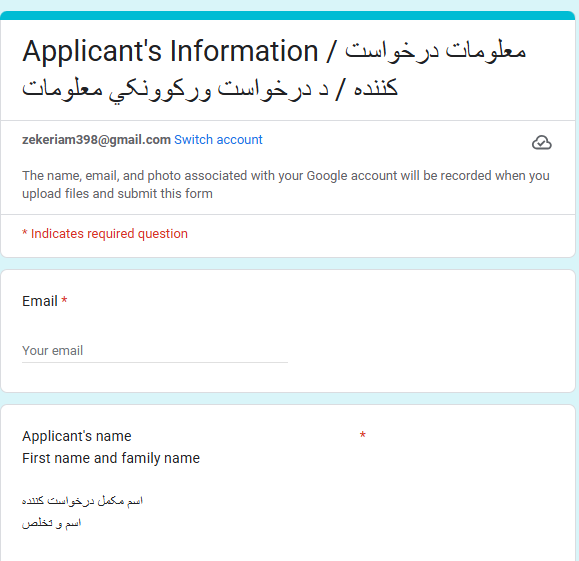Click the Applicant's name question label

point(76,436)
